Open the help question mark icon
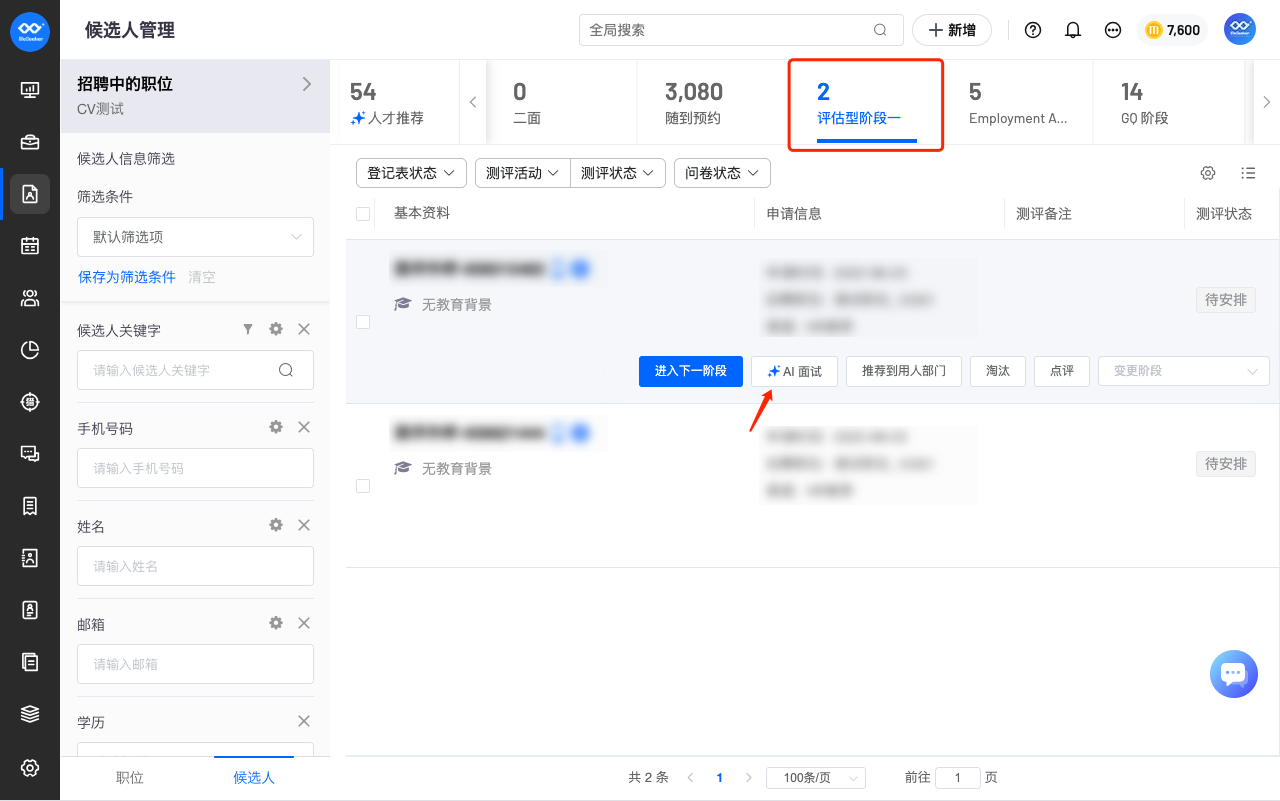 pyautogui.click(x=1033, y=30)
